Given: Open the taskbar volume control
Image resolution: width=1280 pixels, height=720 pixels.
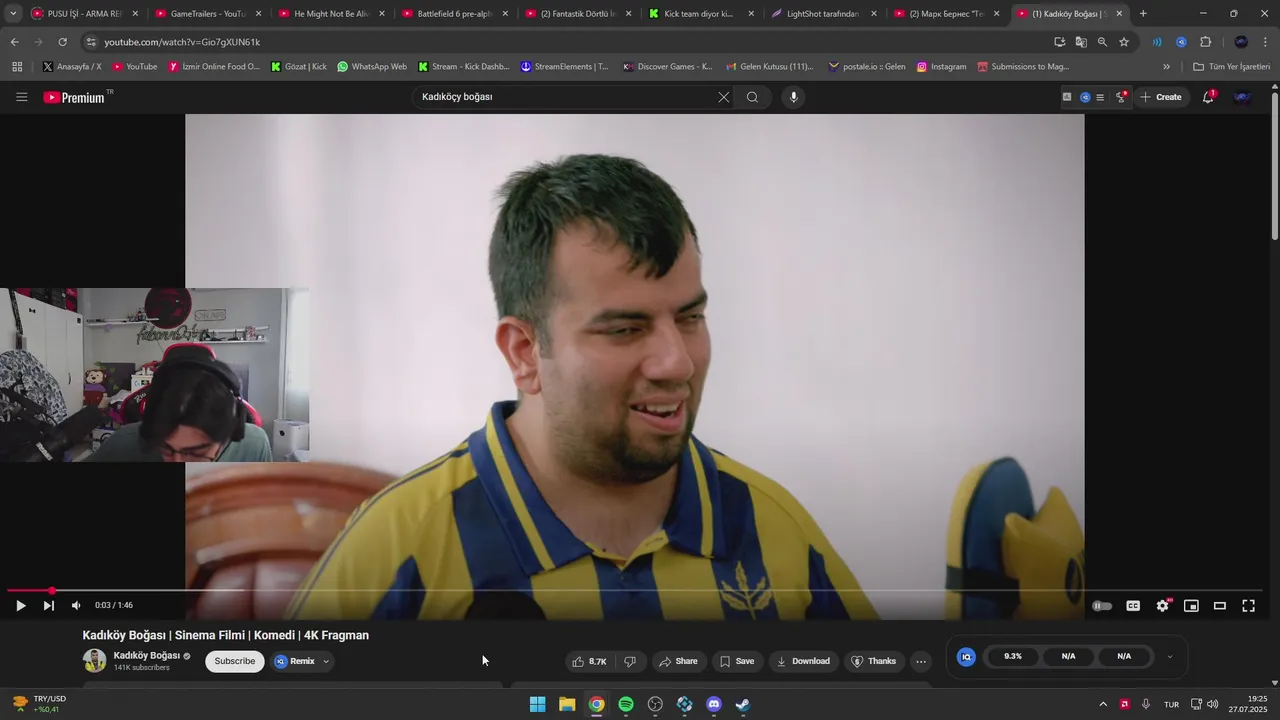Looking at the screenshot, I should tap(1212, 704).
